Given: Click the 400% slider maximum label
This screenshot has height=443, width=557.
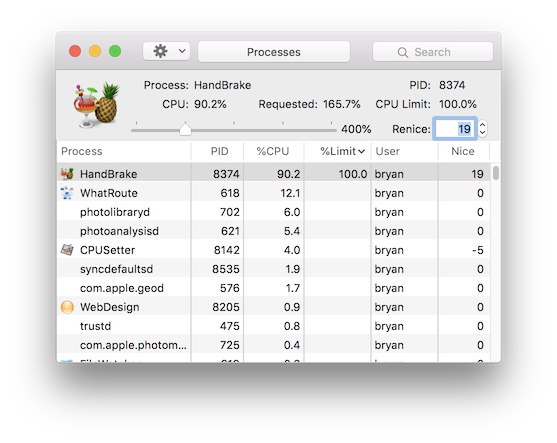Looking at the screenshot, I should (x=356, y=129).
